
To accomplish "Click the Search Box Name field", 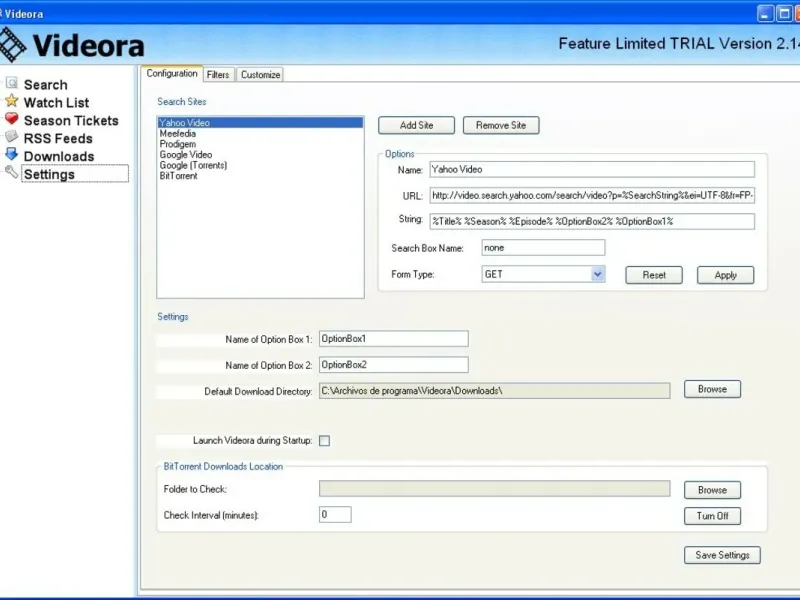I will tap(543, 247).
